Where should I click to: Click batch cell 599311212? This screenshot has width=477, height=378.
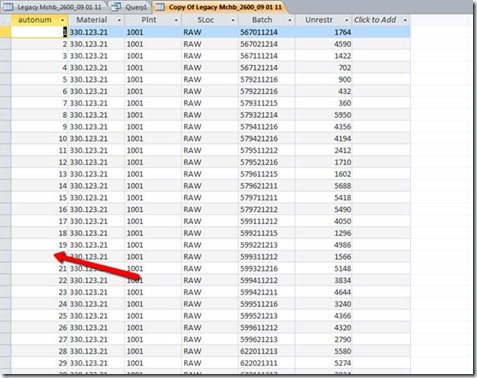(x=267, y=257)
